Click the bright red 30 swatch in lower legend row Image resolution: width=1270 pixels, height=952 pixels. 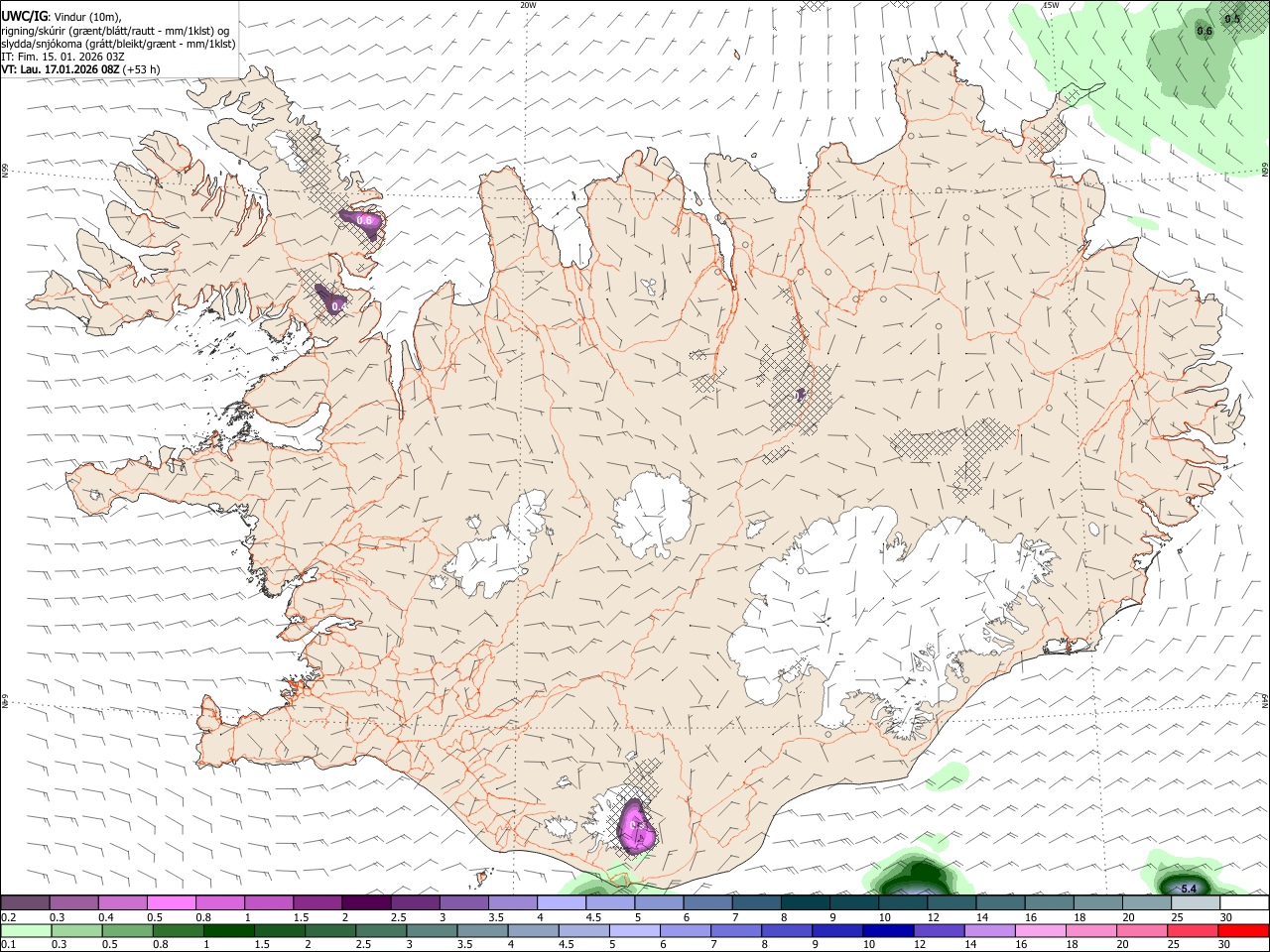(x=1244, y=930)
